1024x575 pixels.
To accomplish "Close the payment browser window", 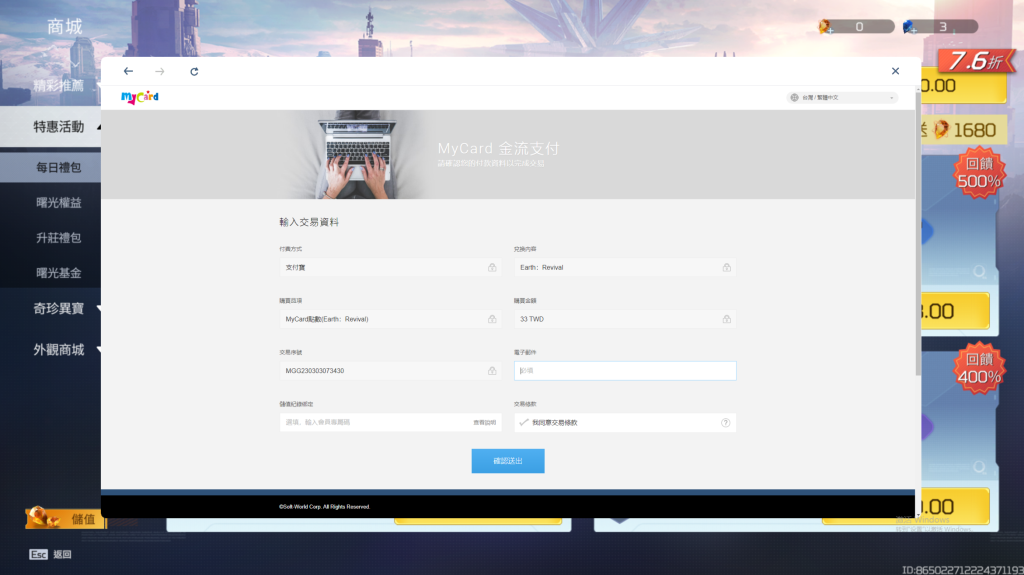I will [x=895, y=71].
